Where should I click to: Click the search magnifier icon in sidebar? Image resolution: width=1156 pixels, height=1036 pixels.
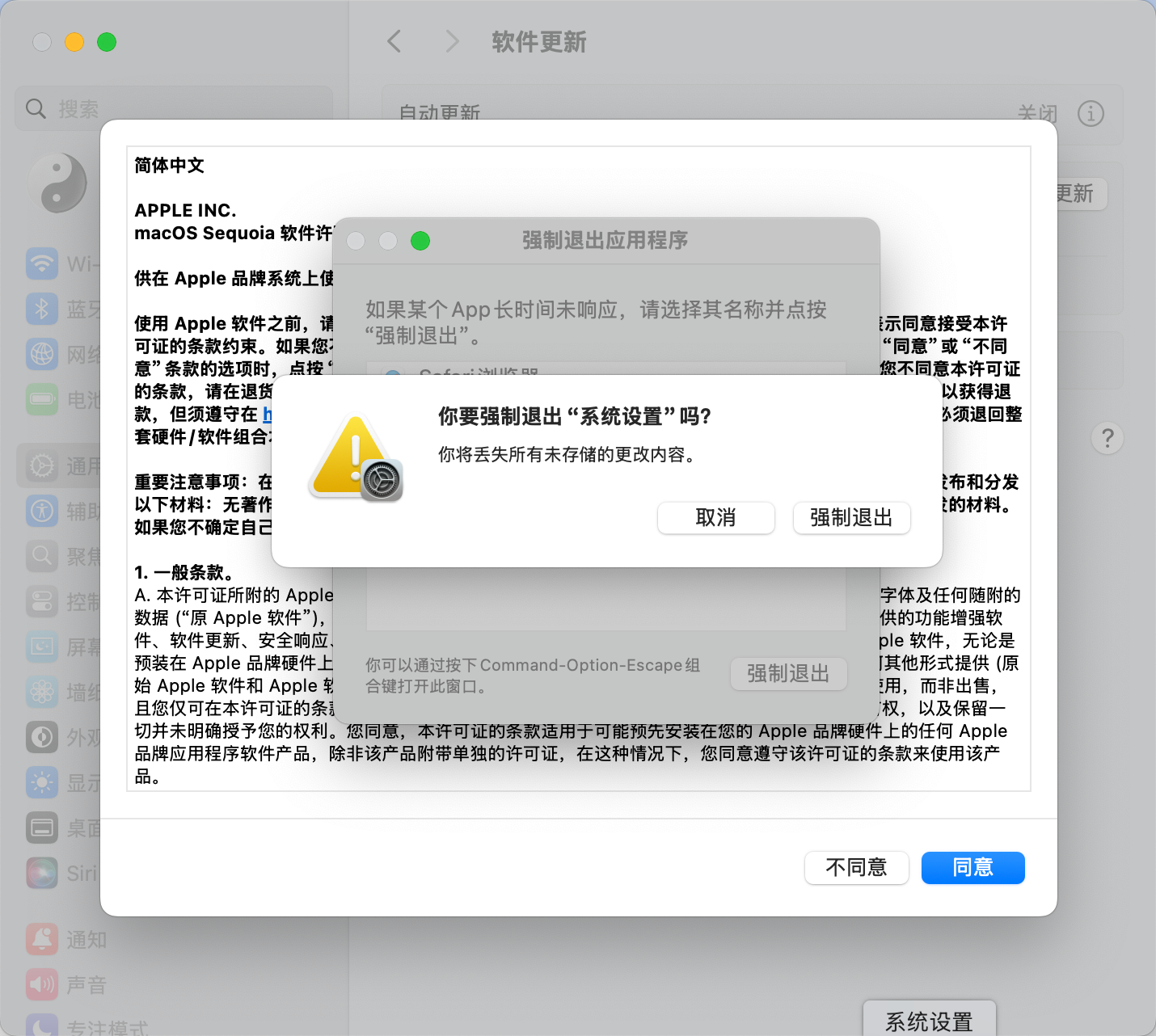pos(36,108)
